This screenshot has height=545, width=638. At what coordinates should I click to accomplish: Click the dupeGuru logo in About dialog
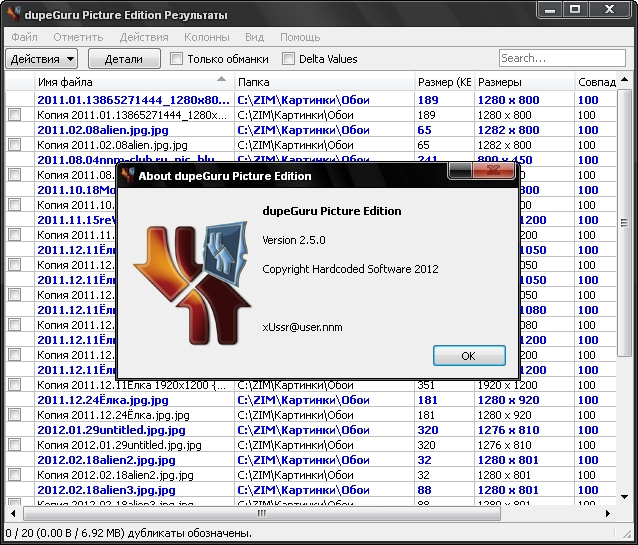192,283
